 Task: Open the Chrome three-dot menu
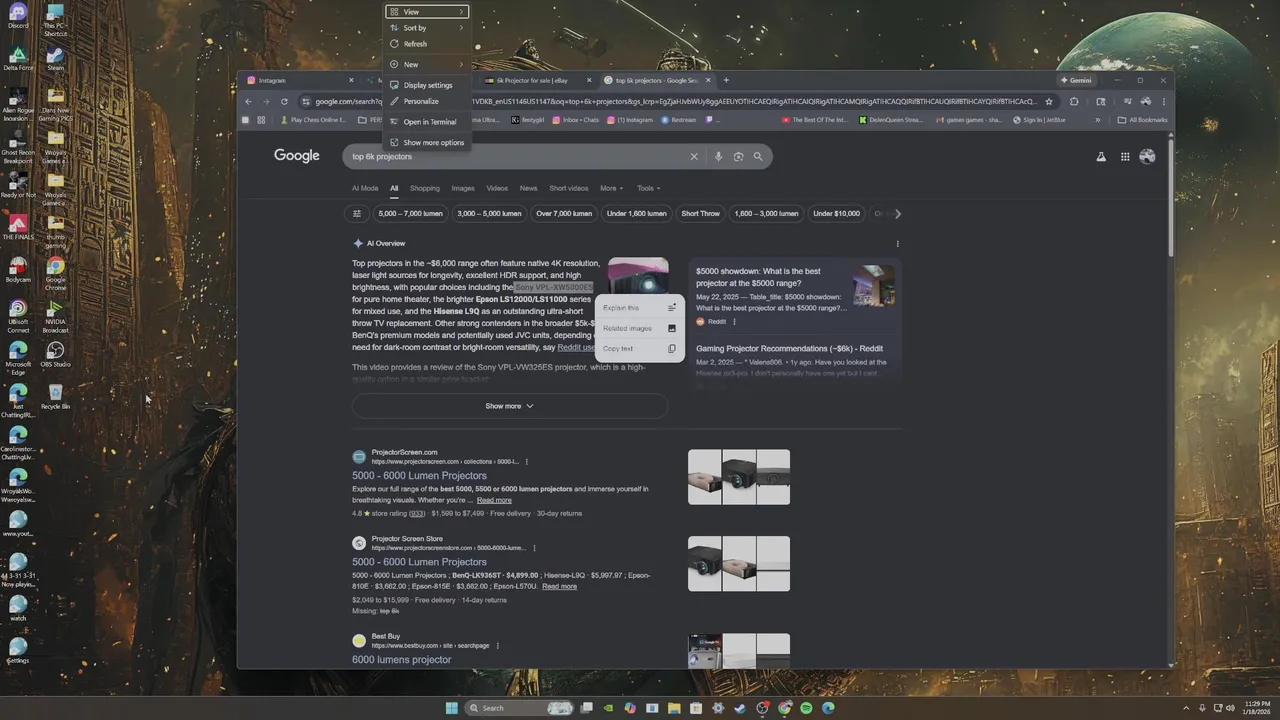coord(1163,101)
